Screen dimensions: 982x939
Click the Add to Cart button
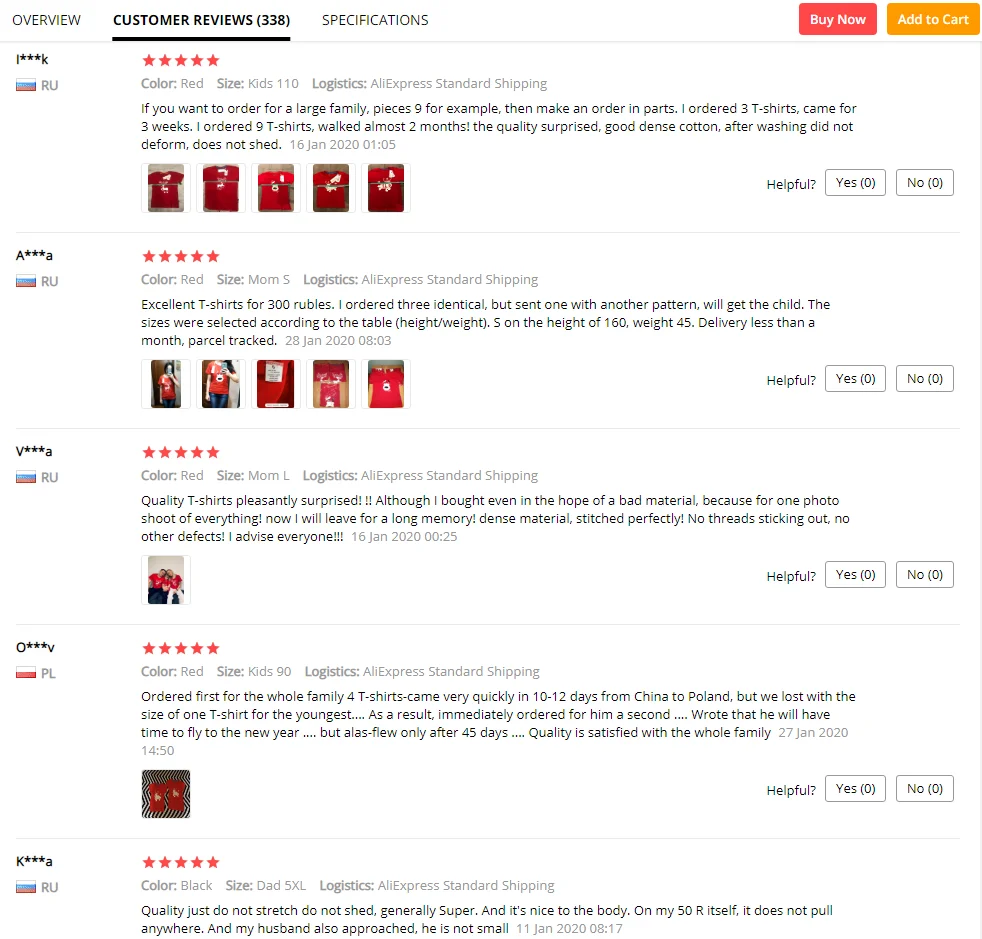pos(932,19)
